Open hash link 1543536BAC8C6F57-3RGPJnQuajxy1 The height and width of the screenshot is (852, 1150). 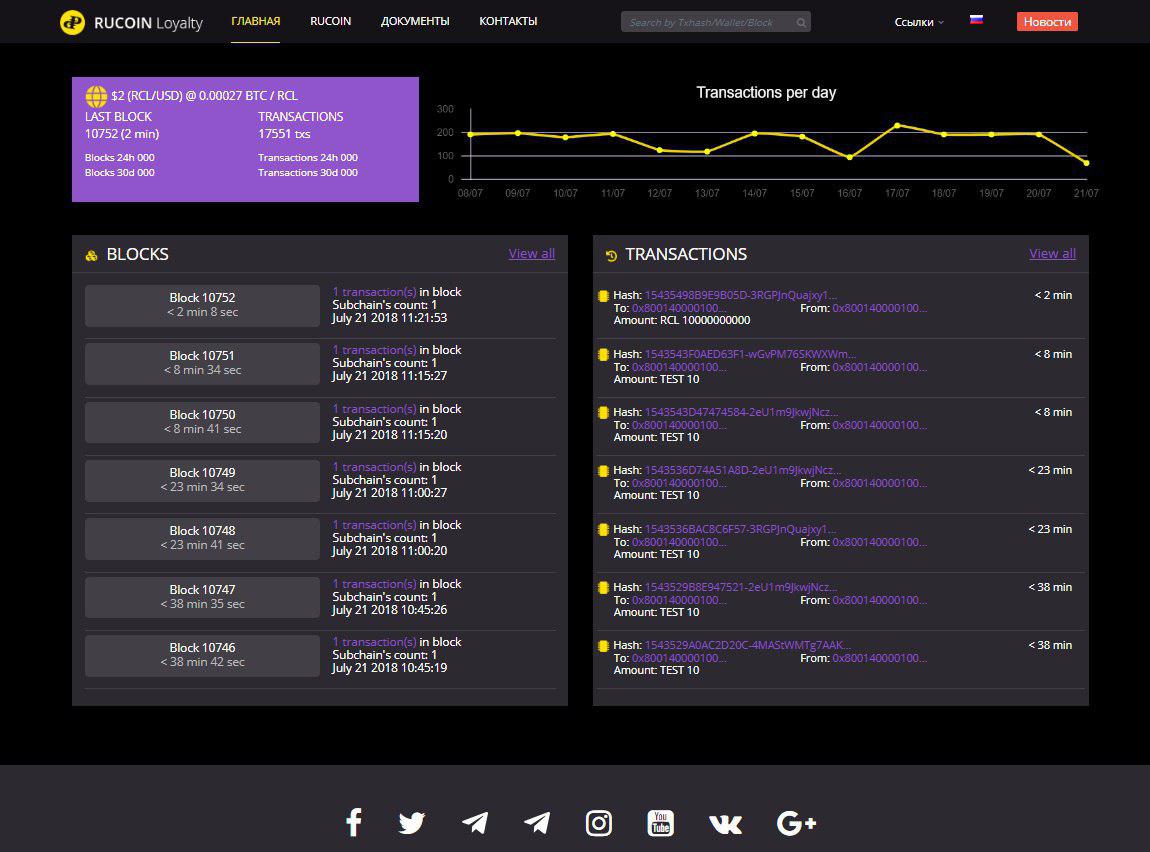point(741,529)
